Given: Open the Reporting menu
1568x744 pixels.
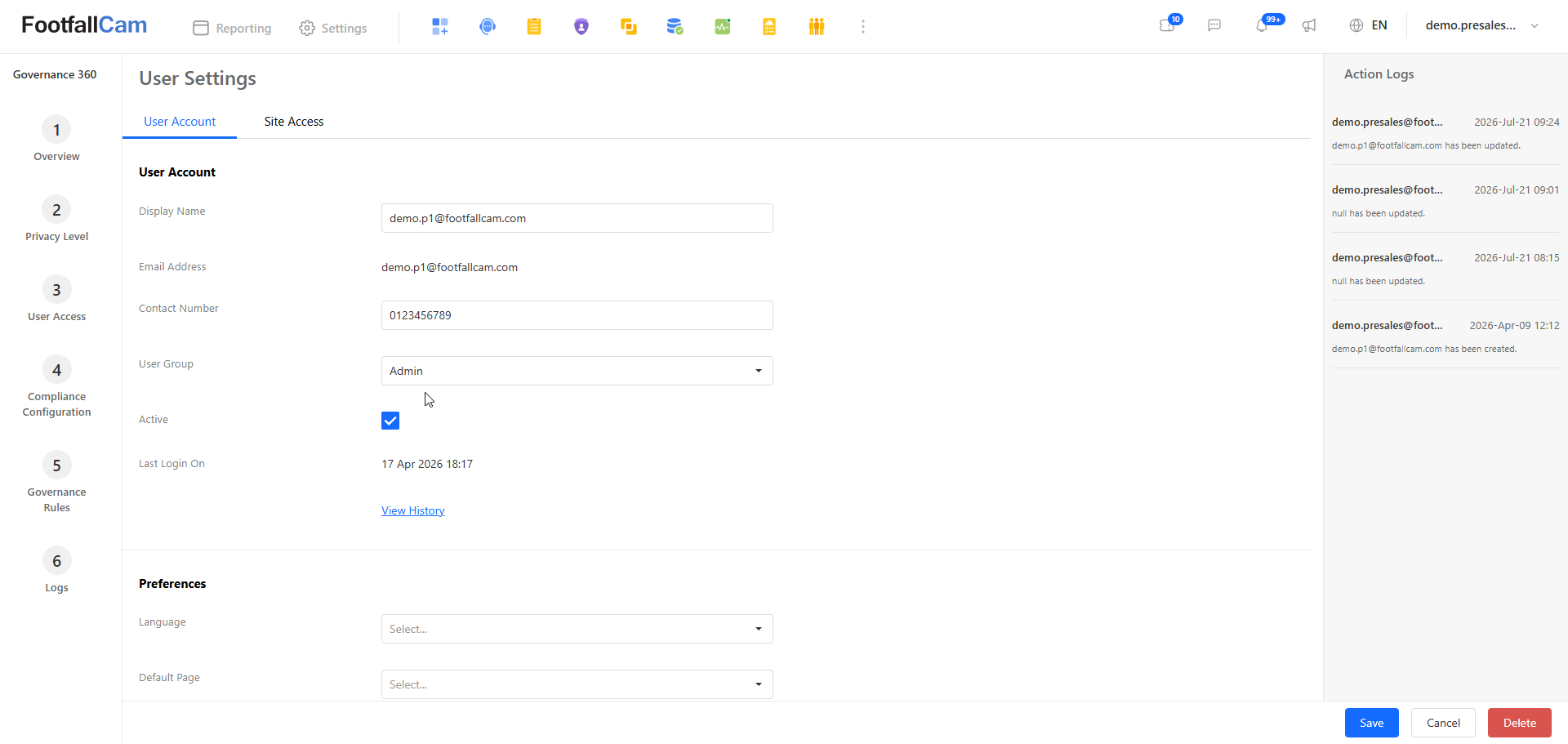Looking at the screenshot, I should click(x=232, y=28).
